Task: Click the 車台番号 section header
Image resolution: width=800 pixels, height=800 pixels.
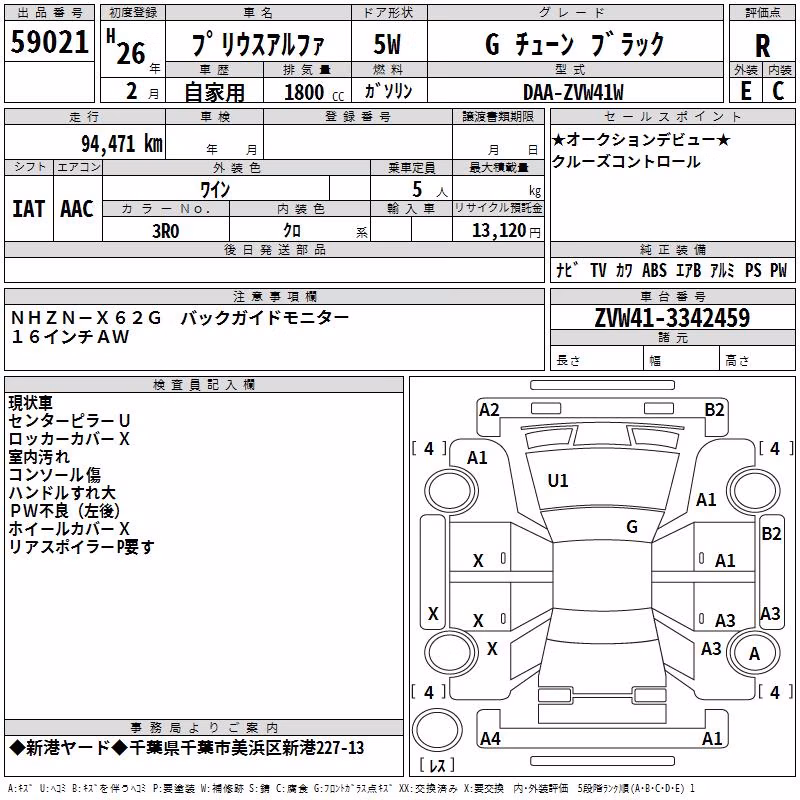Action: [672, 296]
